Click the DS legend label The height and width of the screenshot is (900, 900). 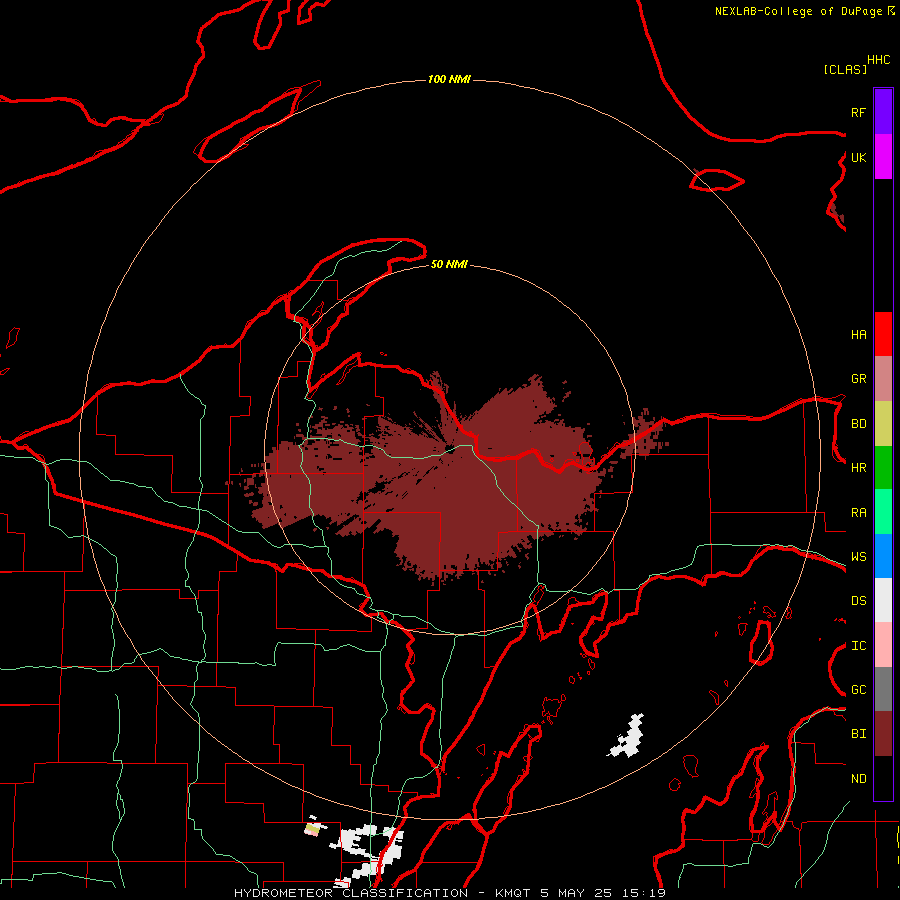858,600
